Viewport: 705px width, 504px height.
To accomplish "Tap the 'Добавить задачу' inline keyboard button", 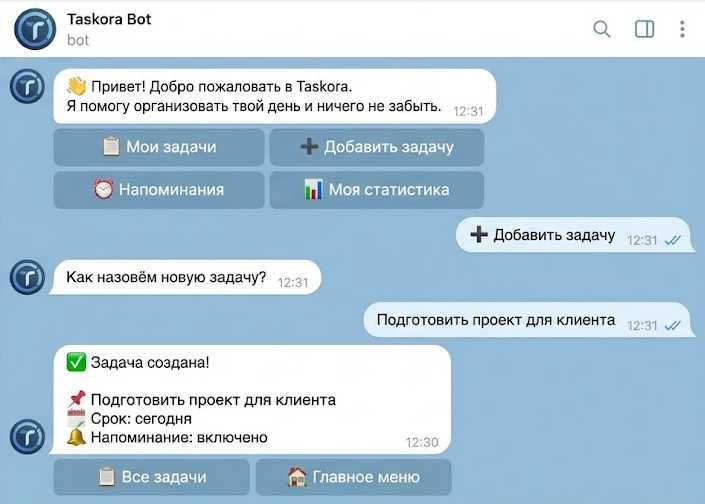I will [x=377, y=147].
